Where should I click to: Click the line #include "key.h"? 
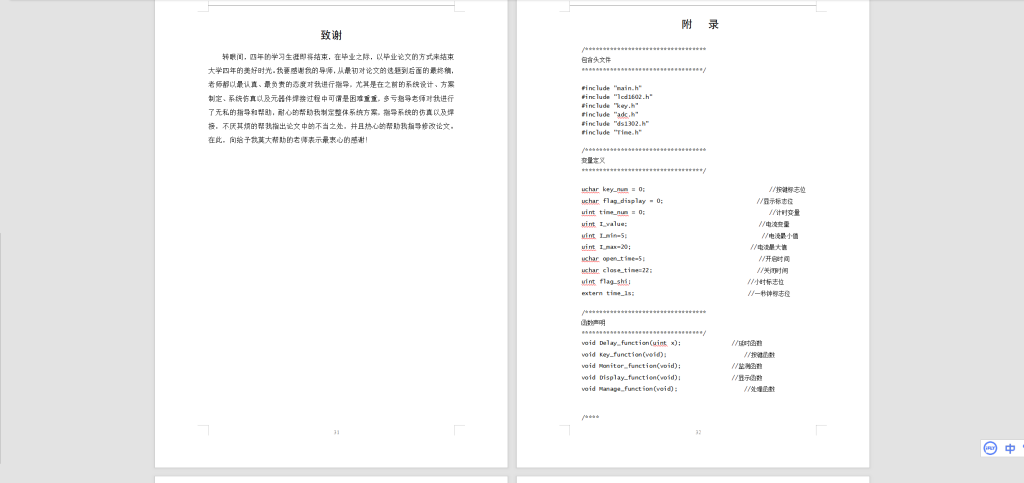pyautogui.click(x=610, y=106)
